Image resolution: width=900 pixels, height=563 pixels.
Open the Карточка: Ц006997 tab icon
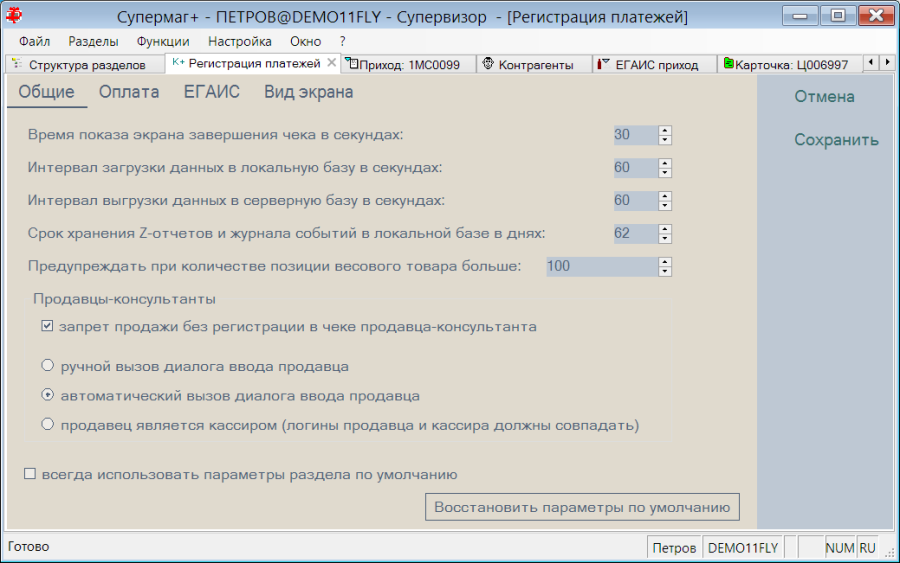(x=728, y=63)
